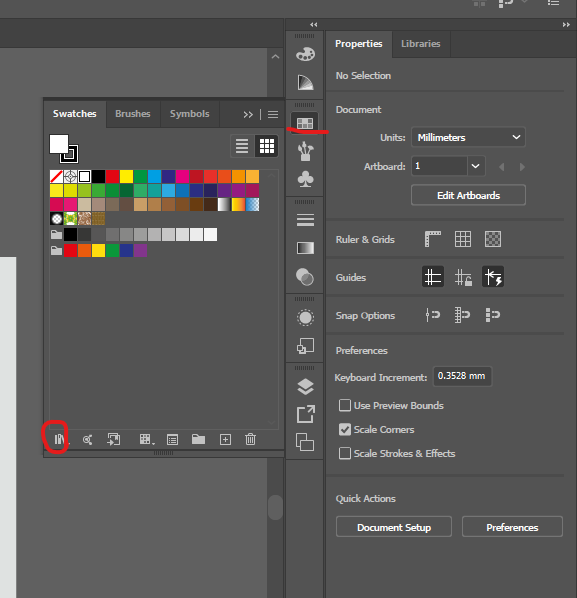The width and height of the screenshot is (577, 598).
Task: Select the Registration swatch
Action: 71,177
